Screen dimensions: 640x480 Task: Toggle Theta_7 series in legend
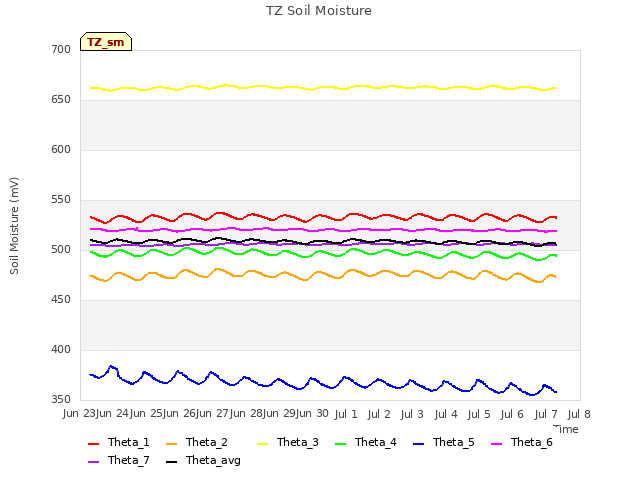(119, 460)
